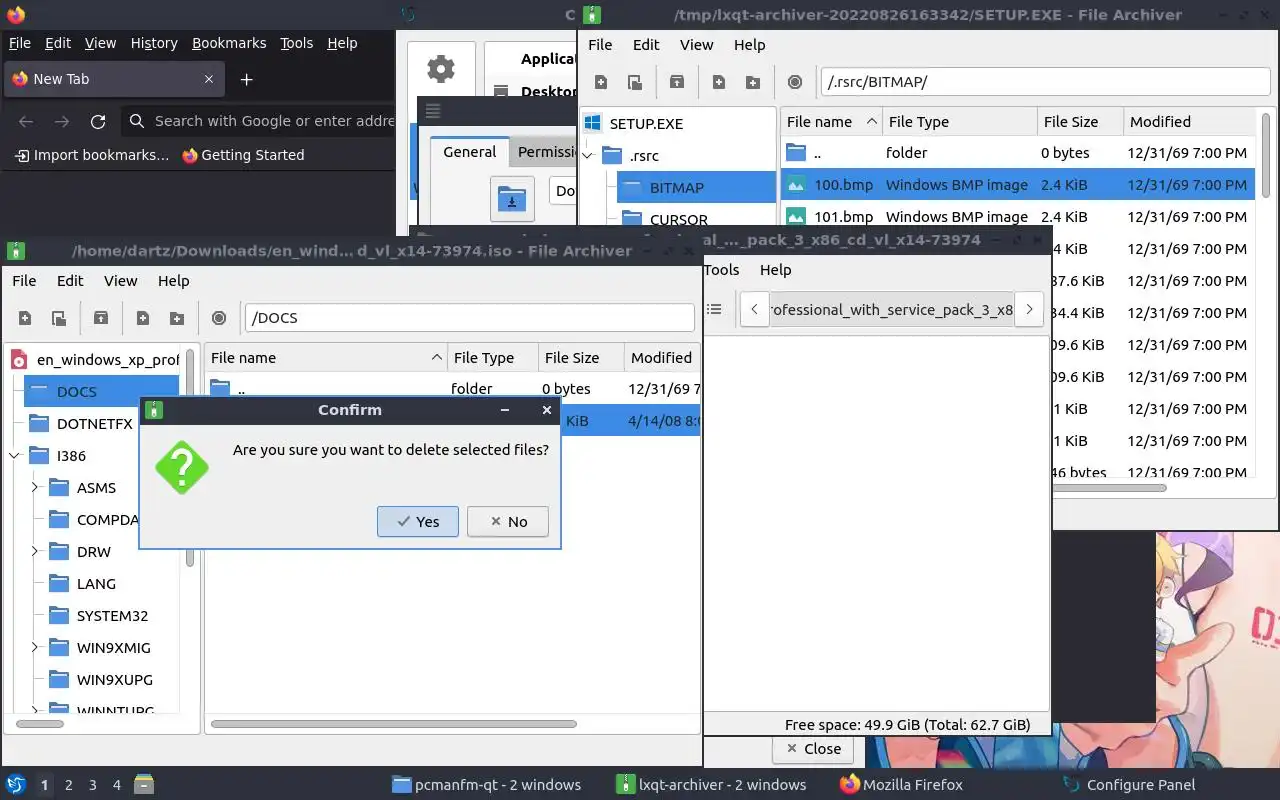Viewport: 1280px width, 800px height.
Task: Expand the ASMS folder in ISO tree
Action: [x=35, y=488]
